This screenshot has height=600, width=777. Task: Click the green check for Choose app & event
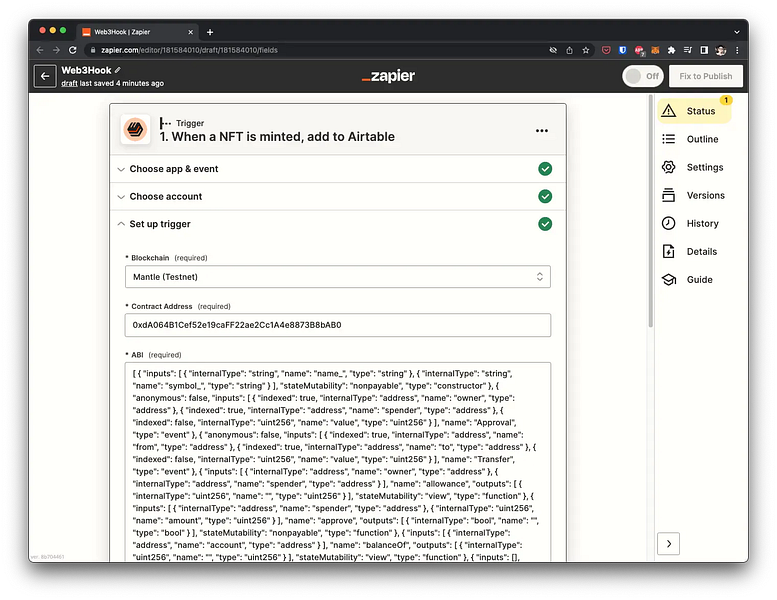point(545,169)
